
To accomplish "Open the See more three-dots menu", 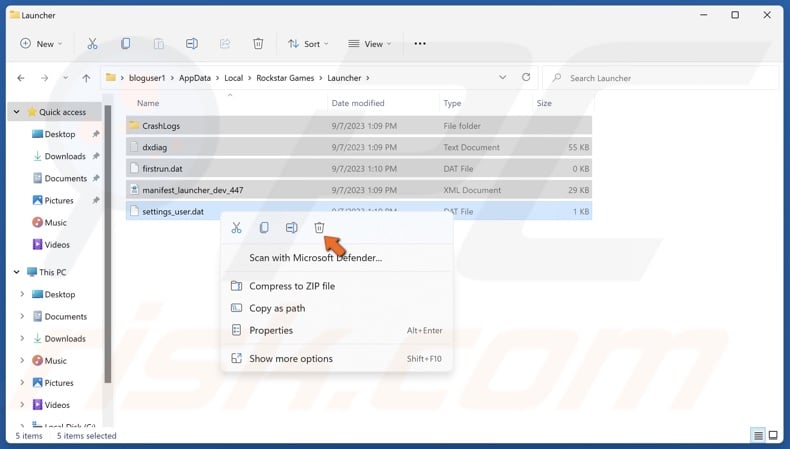I will coord(420,44).
